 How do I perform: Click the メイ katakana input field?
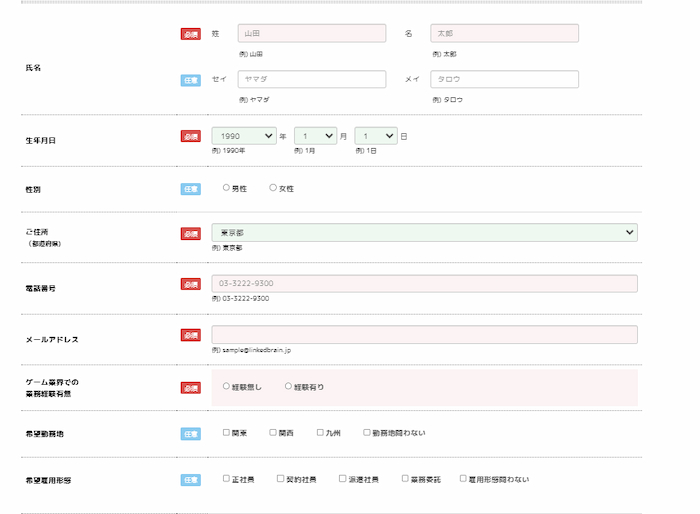[x=504, y=79]
